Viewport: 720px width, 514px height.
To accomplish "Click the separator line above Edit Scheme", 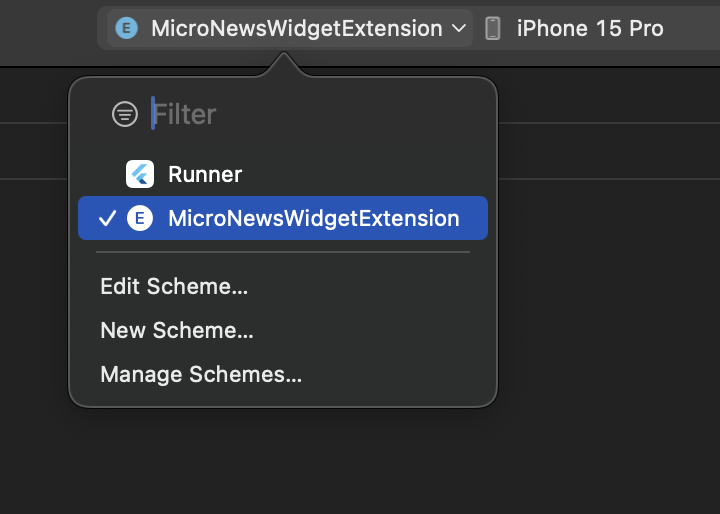I will coord(283,252).
